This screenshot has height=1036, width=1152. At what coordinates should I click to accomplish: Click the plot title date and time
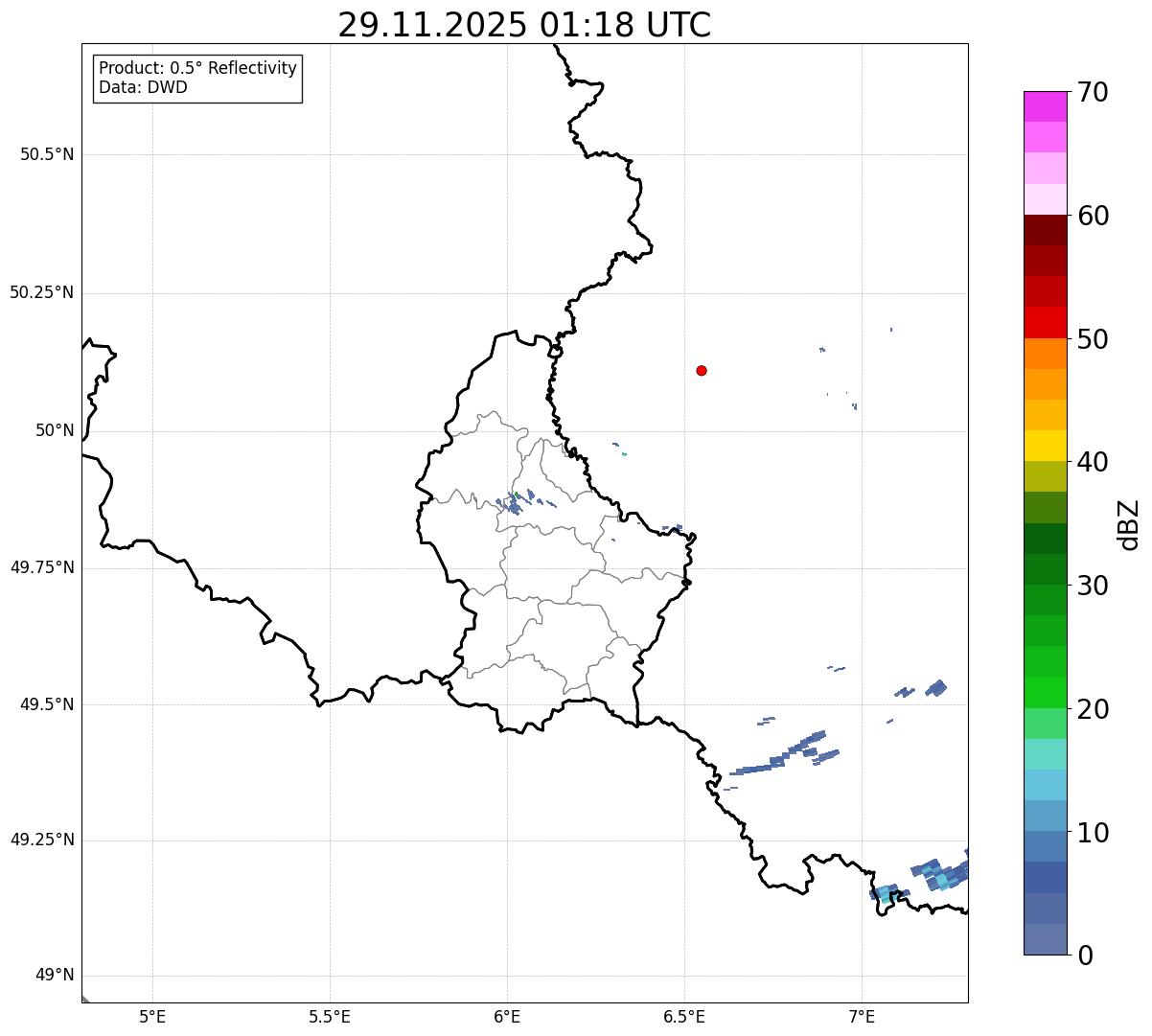point(524,25)
